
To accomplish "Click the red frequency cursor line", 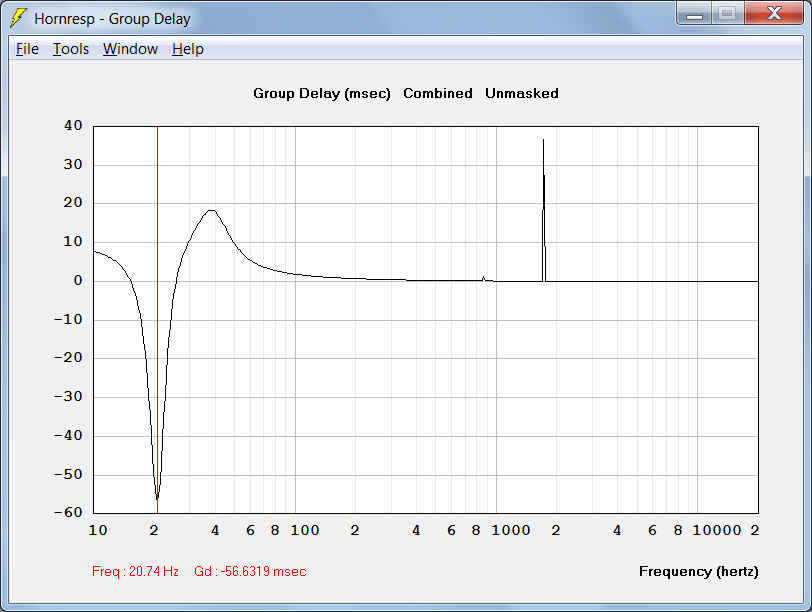I will coord(157,319).
